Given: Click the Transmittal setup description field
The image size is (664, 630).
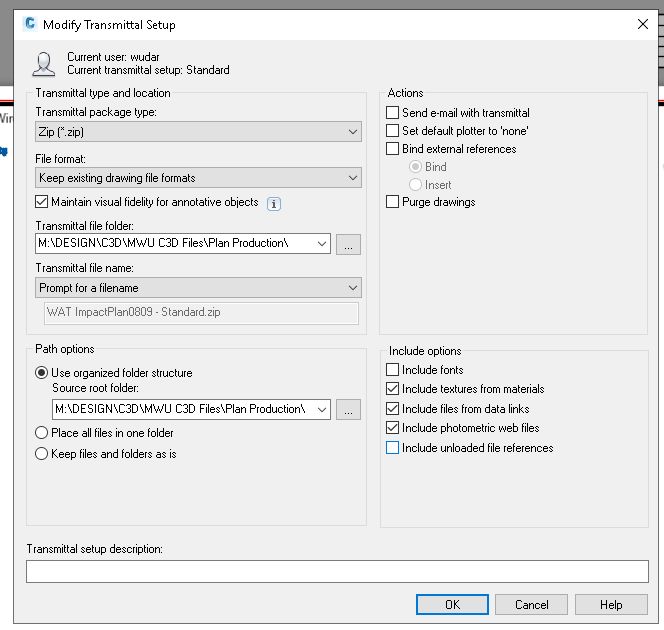Looking at the screenshot, I should [337, 571].
